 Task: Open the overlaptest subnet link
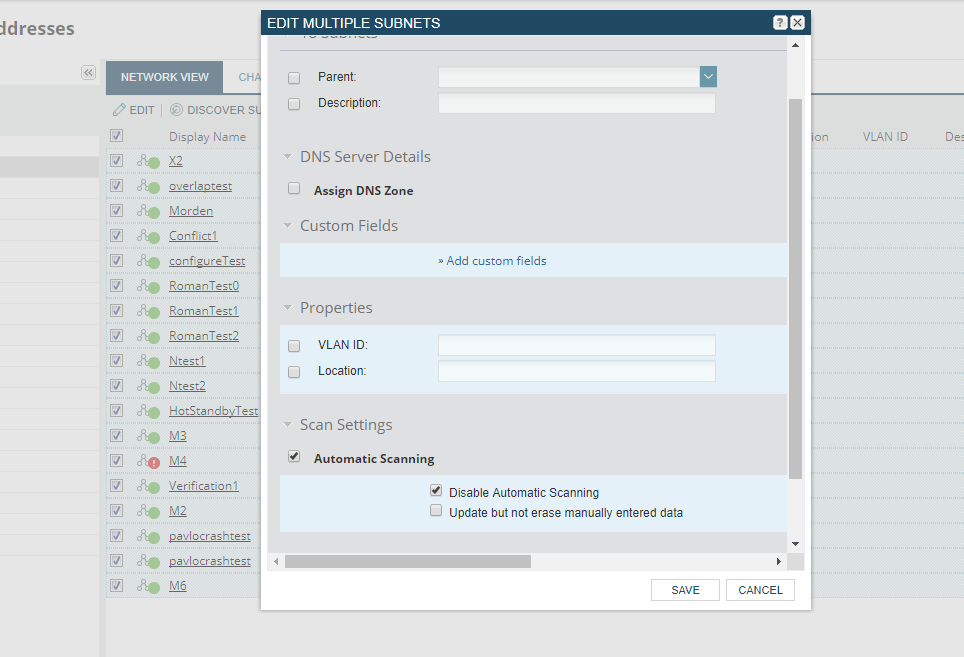[x=200, y=186]
